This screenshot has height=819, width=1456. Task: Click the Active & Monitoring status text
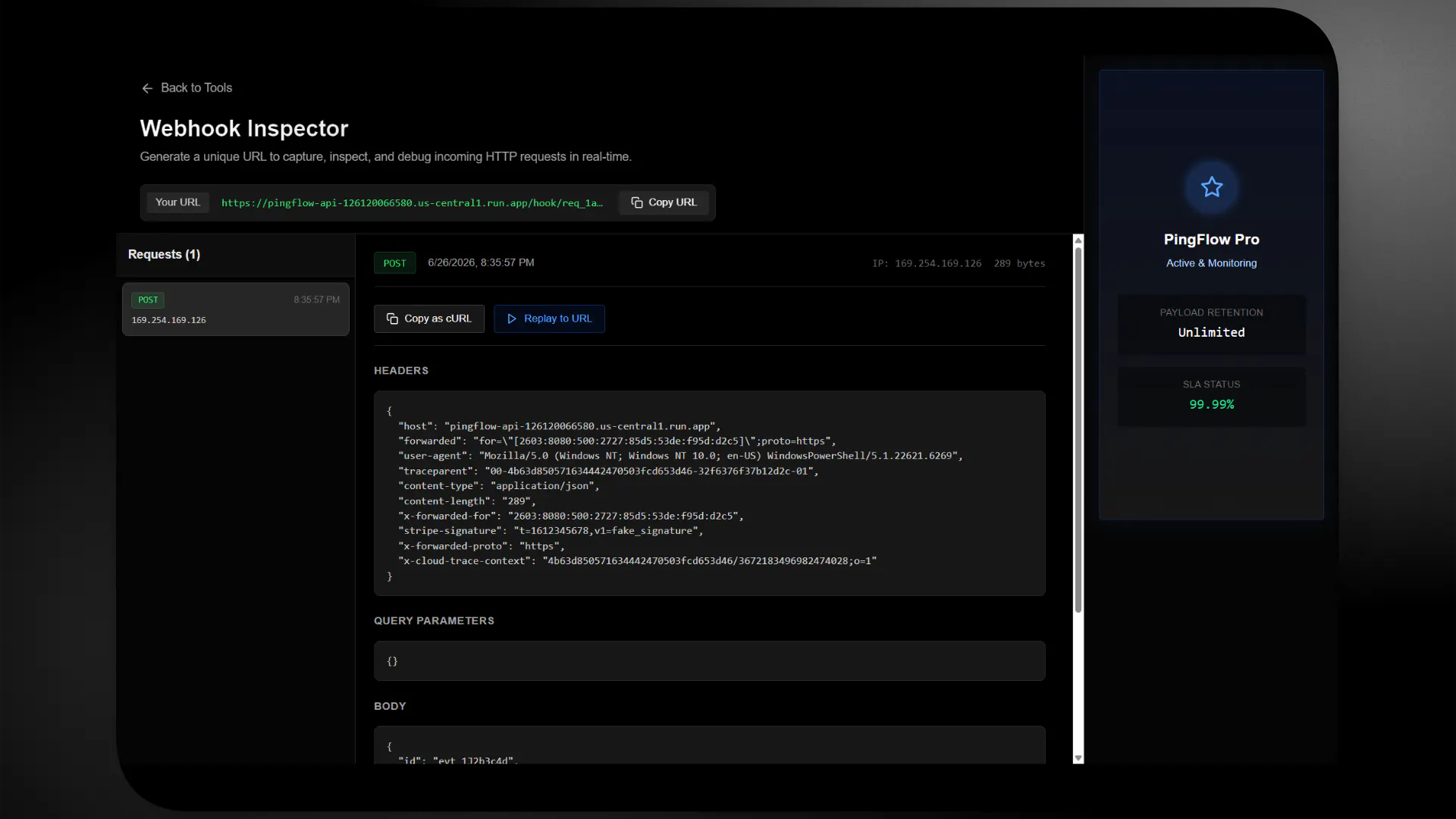(1212, 263)
